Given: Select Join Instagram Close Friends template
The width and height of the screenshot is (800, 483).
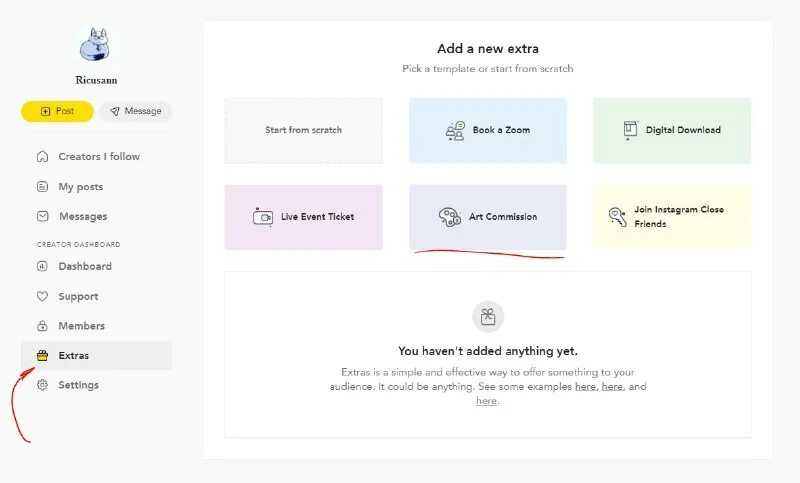Looking at the screenshot, I should [672, 217].
